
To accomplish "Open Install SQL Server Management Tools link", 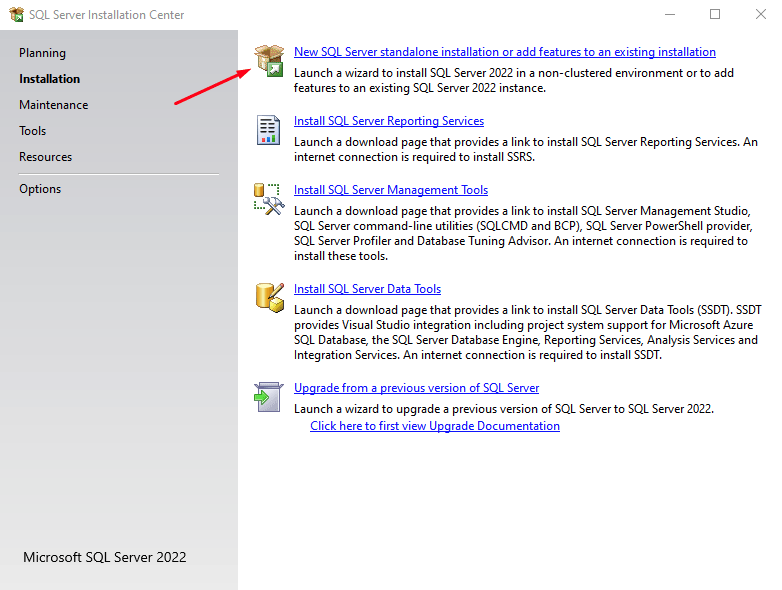I will [391, 190].
